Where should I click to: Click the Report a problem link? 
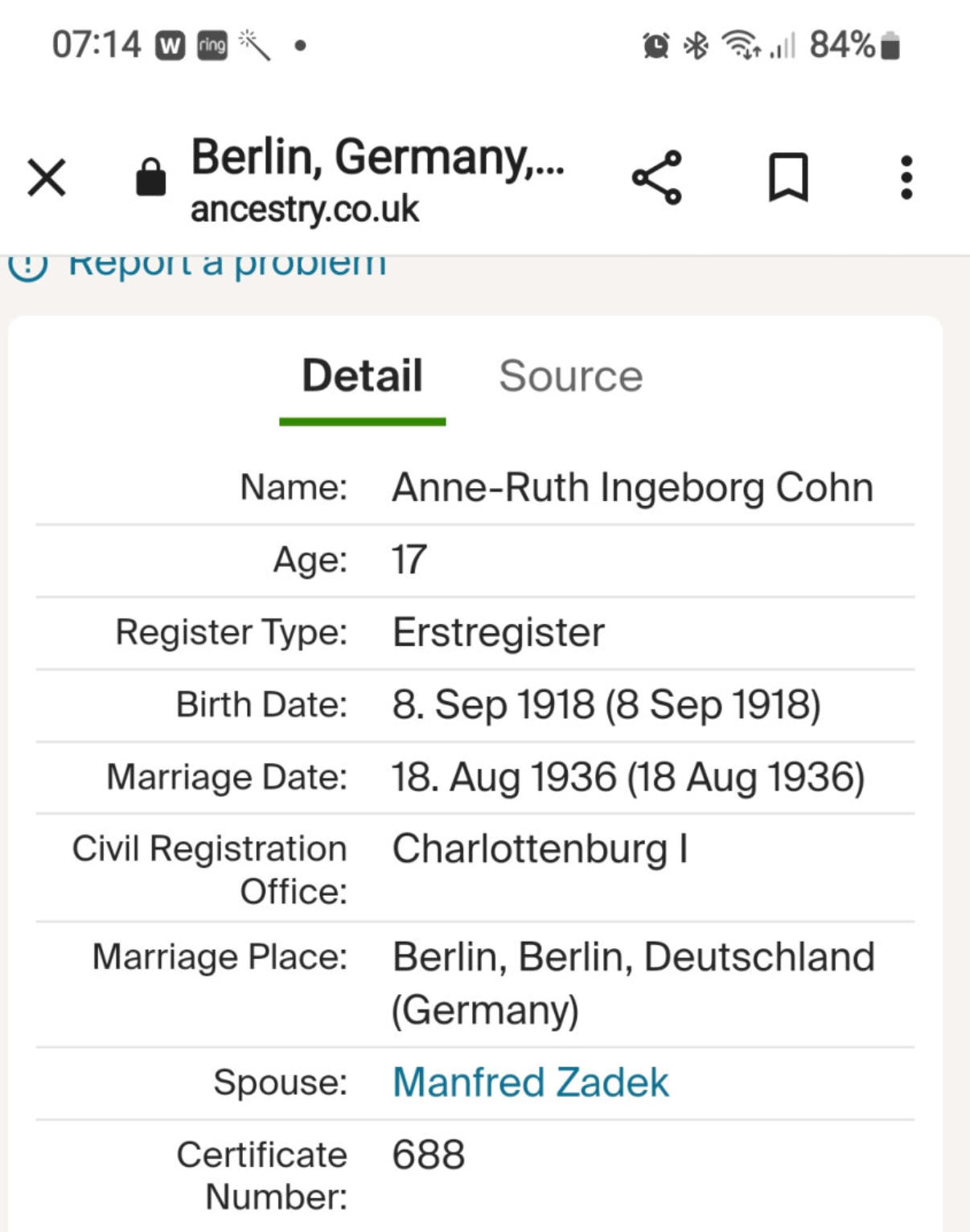(225, 264)
